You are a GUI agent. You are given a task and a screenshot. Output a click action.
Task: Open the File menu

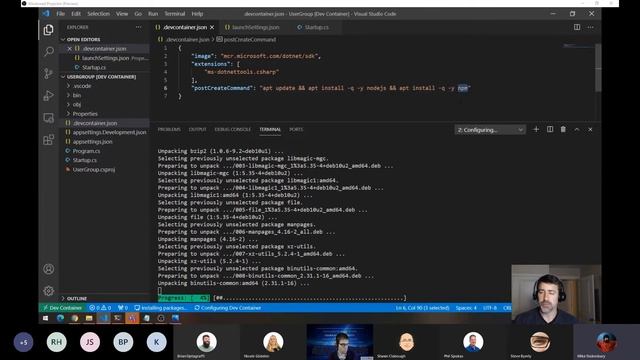point(60,14)
